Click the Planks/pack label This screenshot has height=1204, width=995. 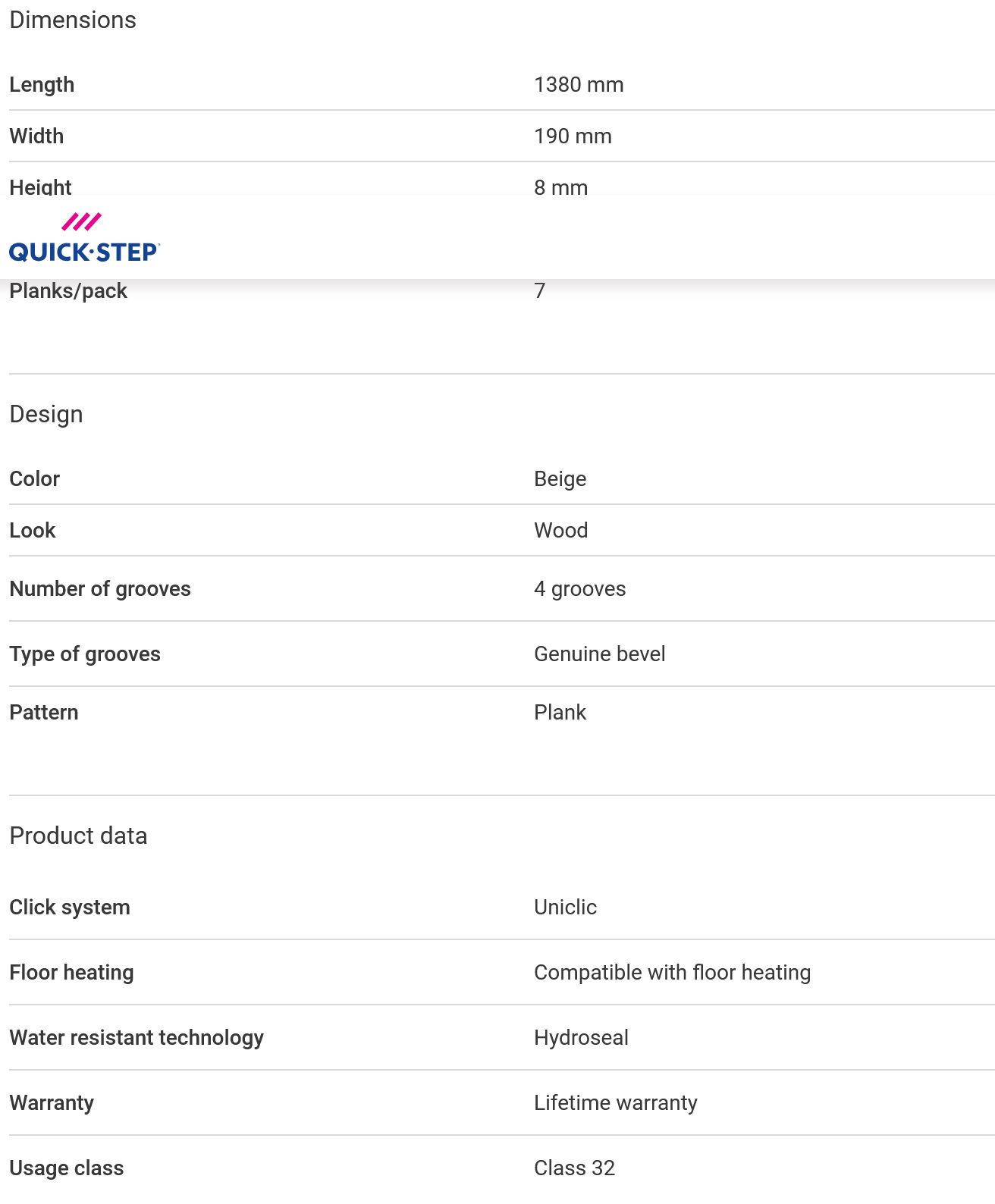pos(68,291)
